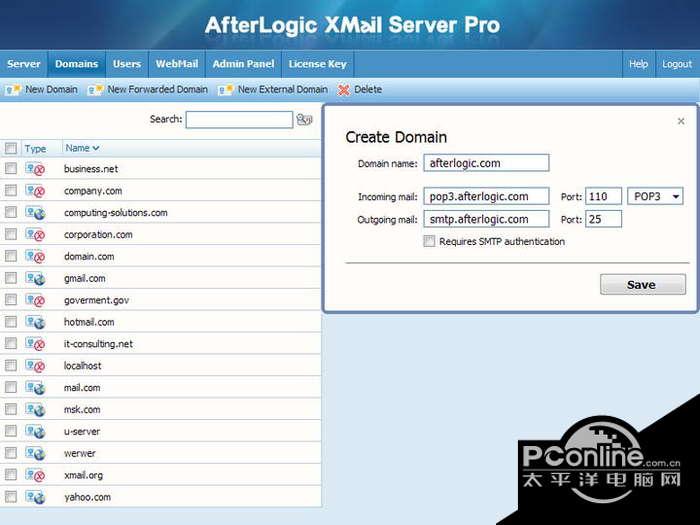Click the Type column header

point(35,149)
